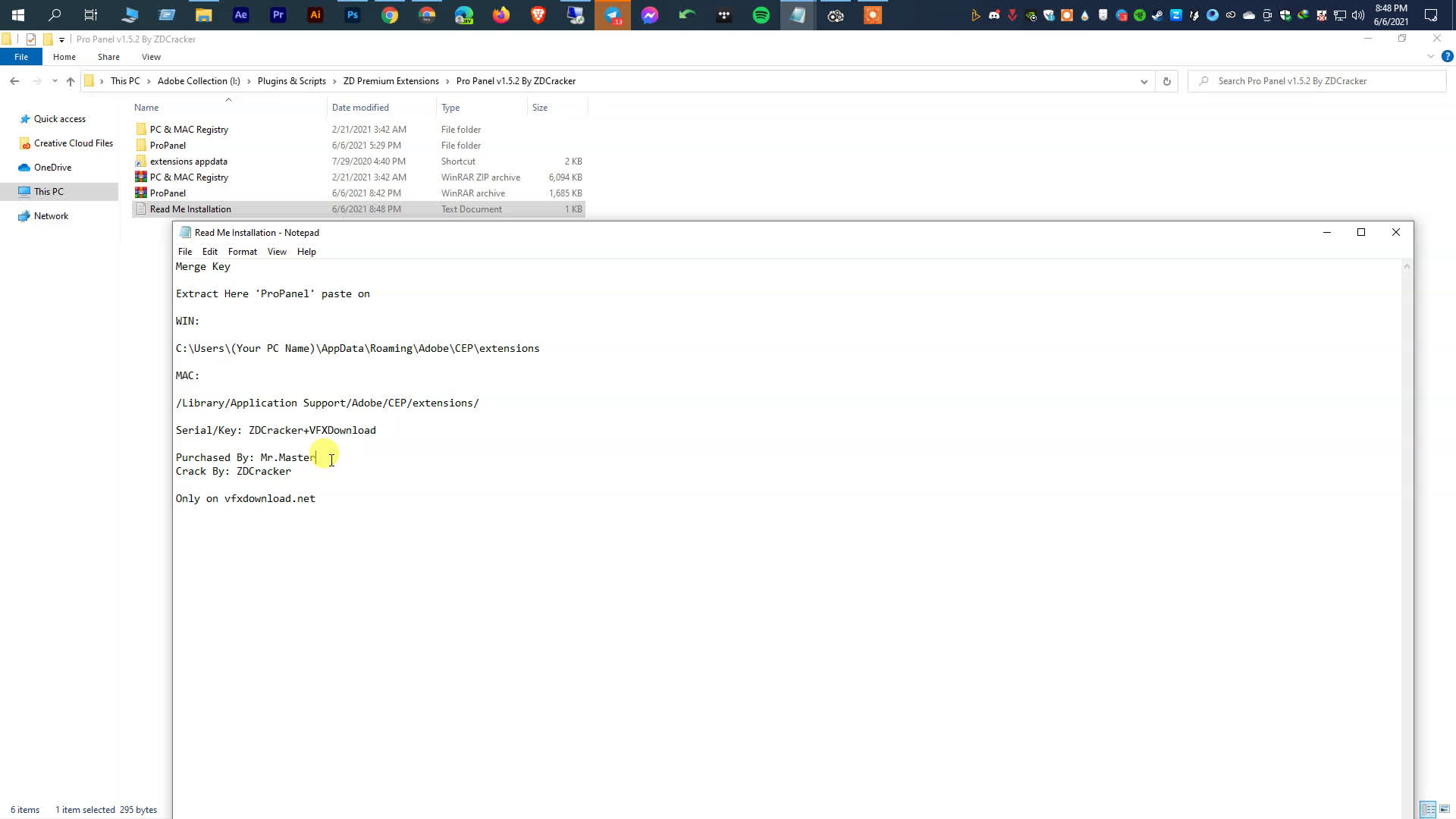
Task: Open After Effects from the taskbar
Action: point(241,15)
